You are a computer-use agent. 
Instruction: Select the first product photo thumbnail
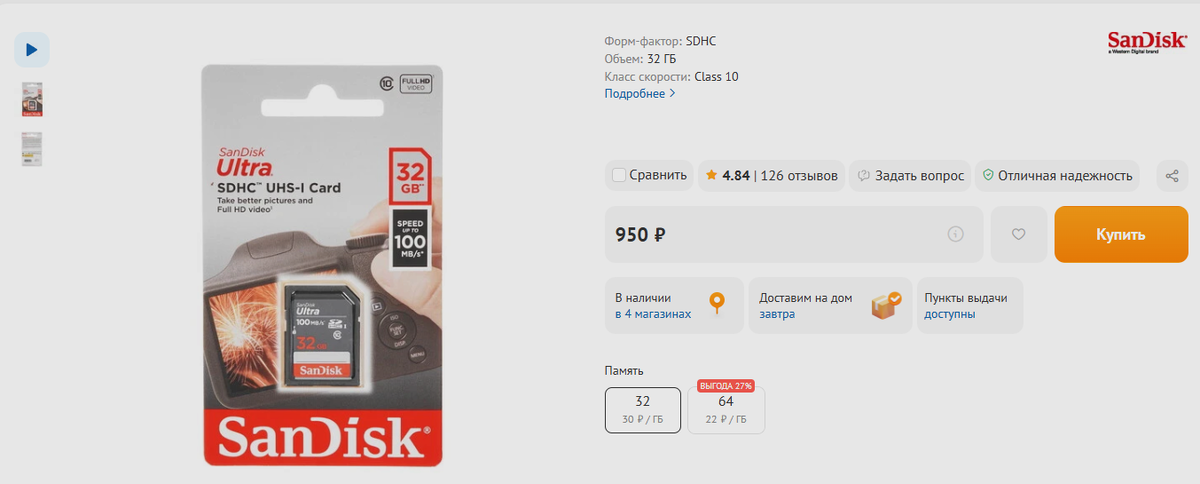click(32, 99)
